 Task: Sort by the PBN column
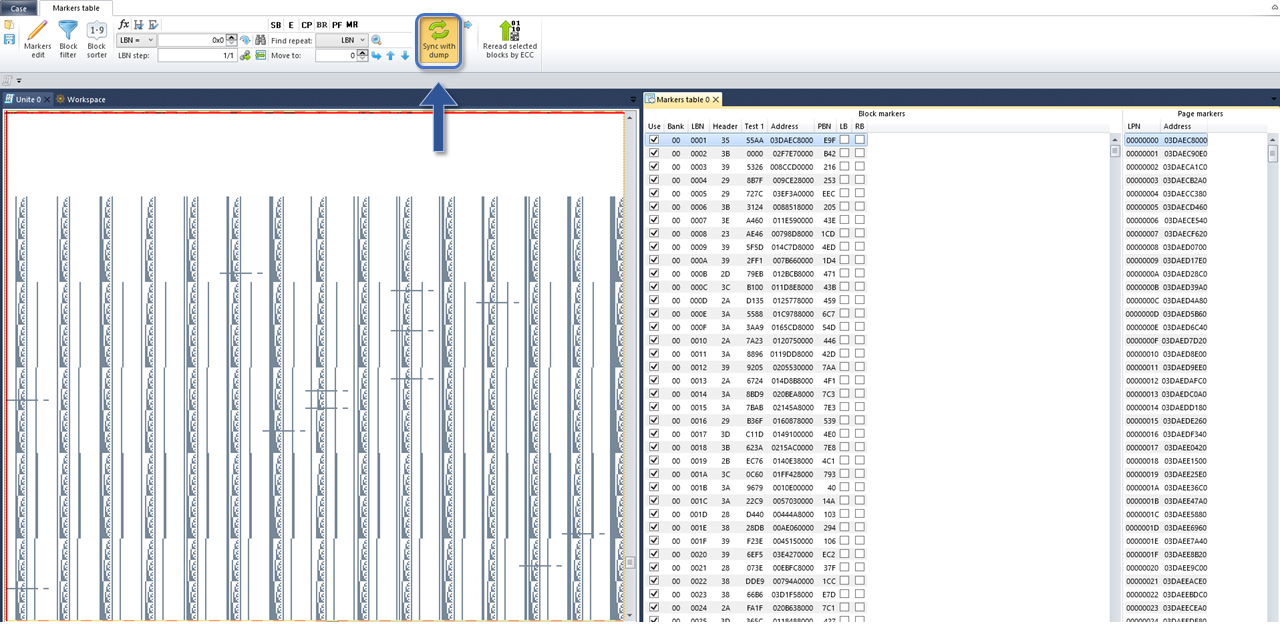(824, 127)
